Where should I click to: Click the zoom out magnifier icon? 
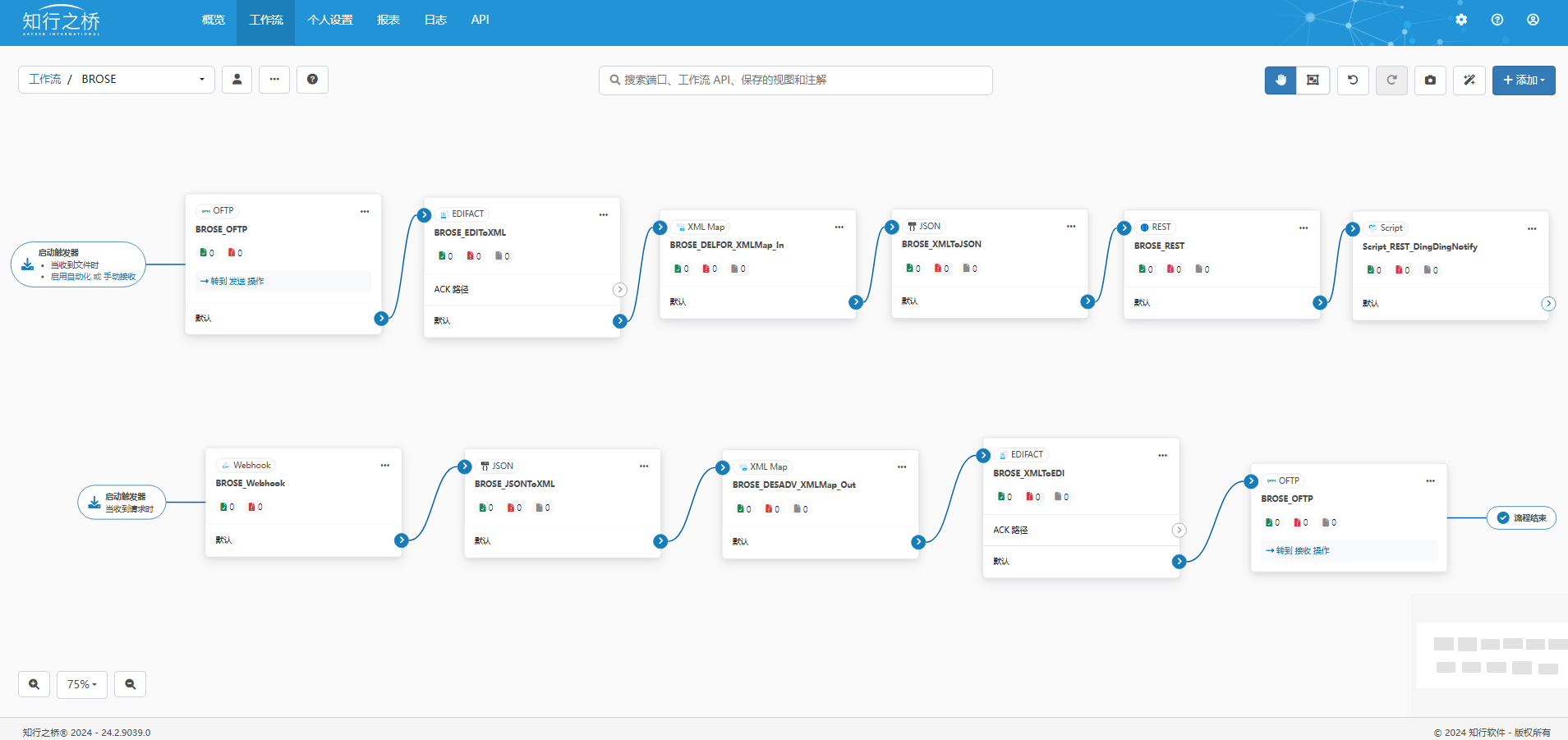[130, 684]
